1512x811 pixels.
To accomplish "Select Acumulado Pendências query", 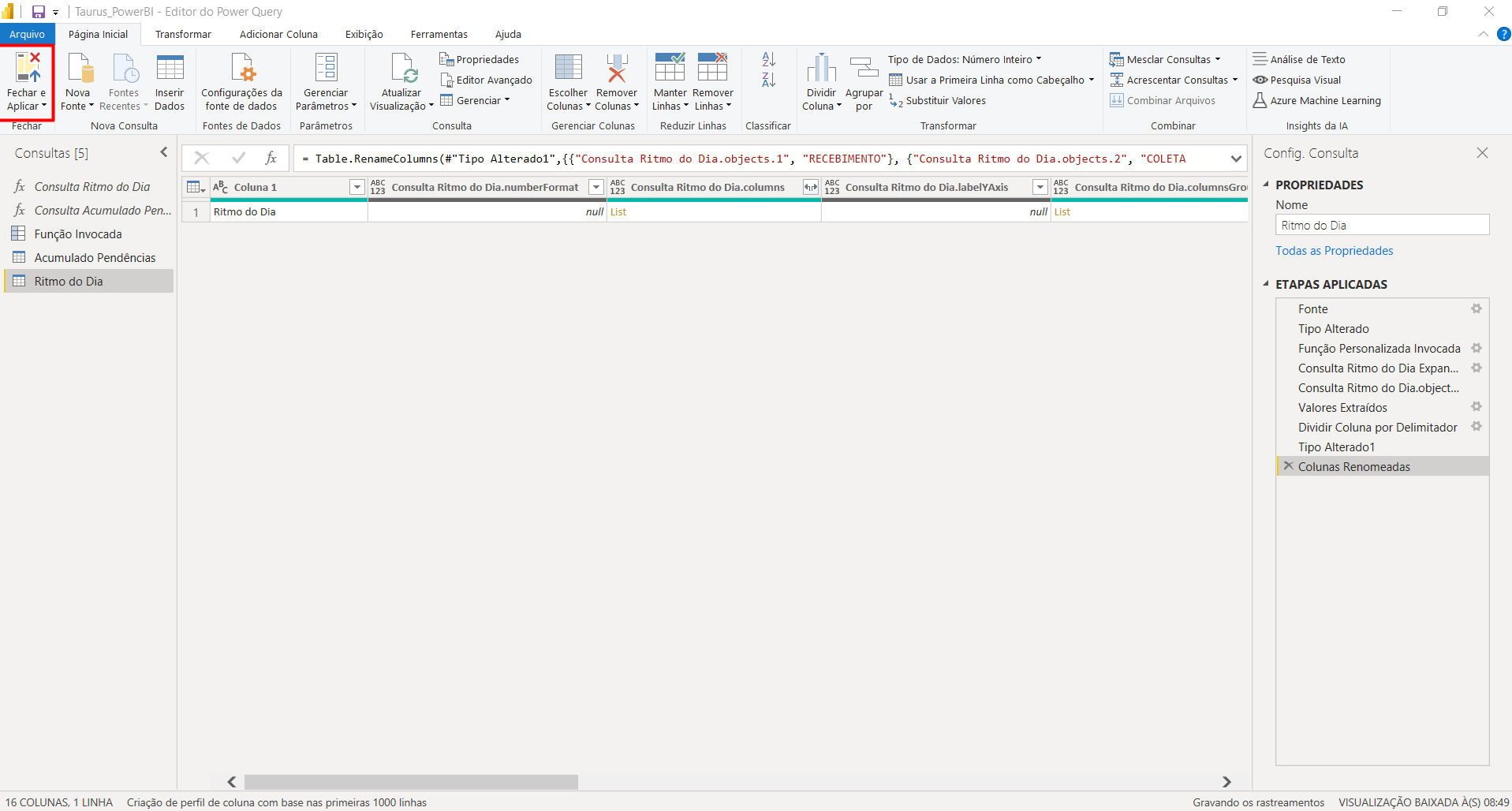I will pyautogui.click(x=89, y=257).
